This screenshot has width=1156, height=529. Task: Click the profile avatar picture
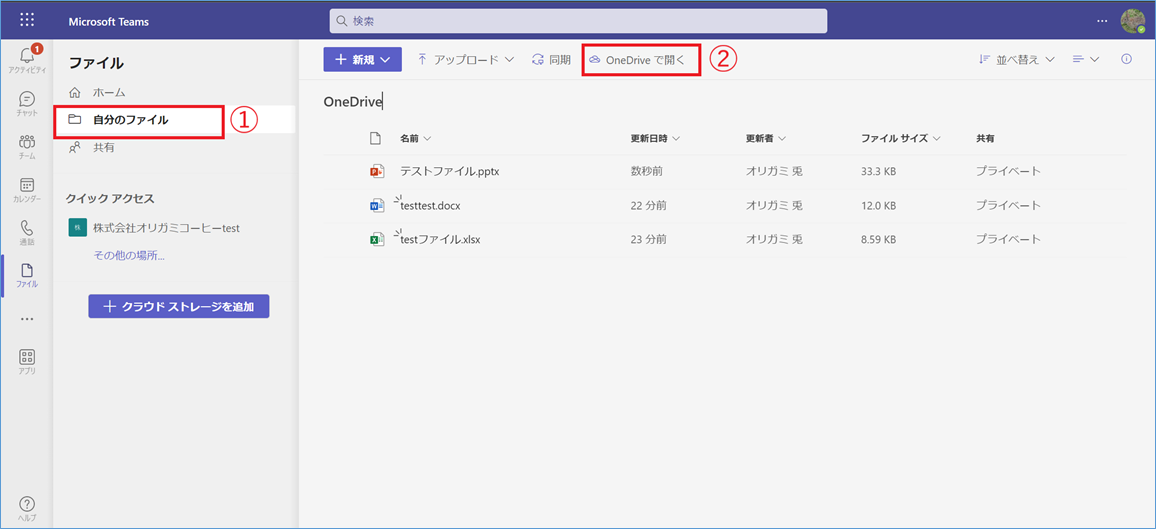pos(1132,21)
